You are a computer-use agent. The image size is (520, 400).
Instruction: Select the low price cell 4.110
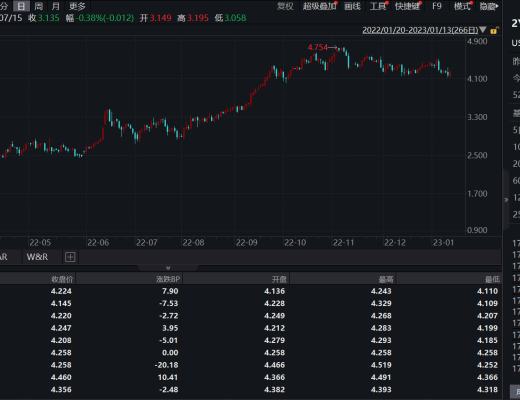[487, 291]
